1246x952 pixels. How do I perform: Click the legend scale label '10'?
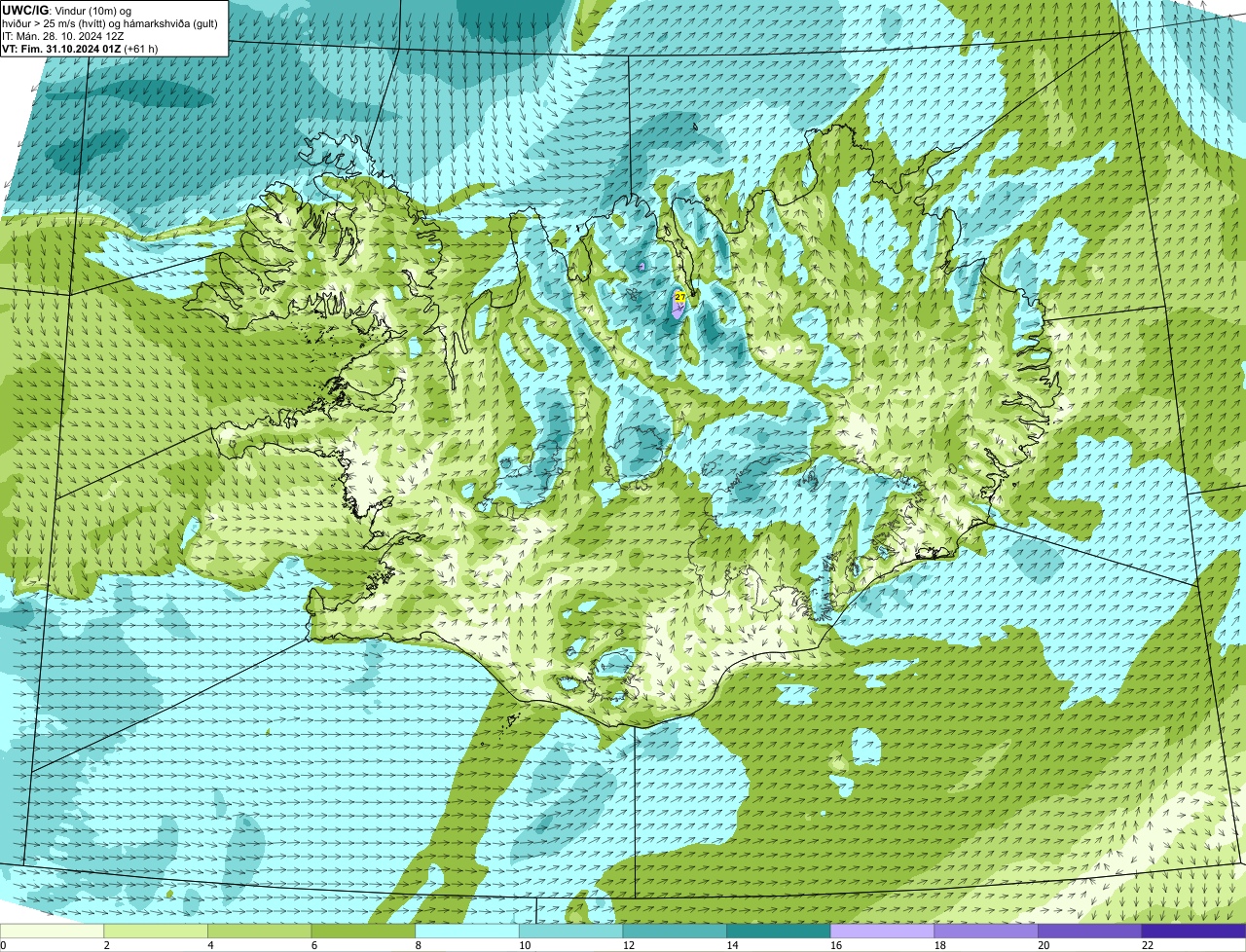[x=525, y=945]
